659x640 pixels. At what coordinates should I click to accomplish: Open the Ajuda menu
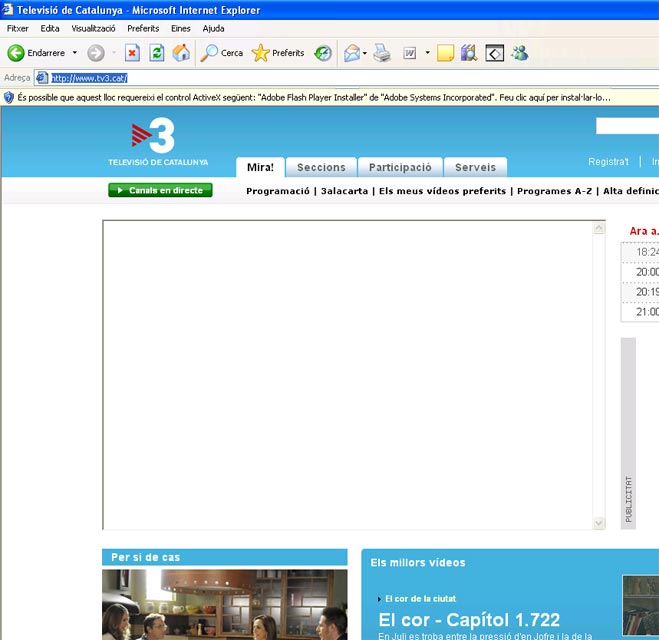[x=213, y=29]
